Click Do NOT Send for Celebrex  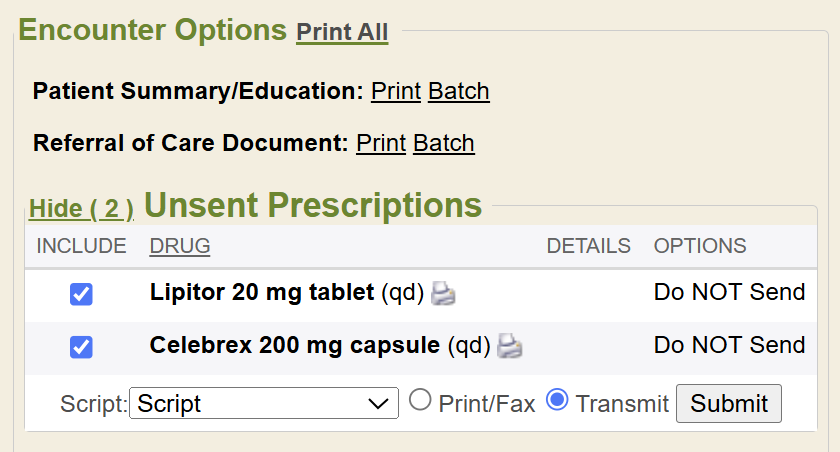coord(729,345)
